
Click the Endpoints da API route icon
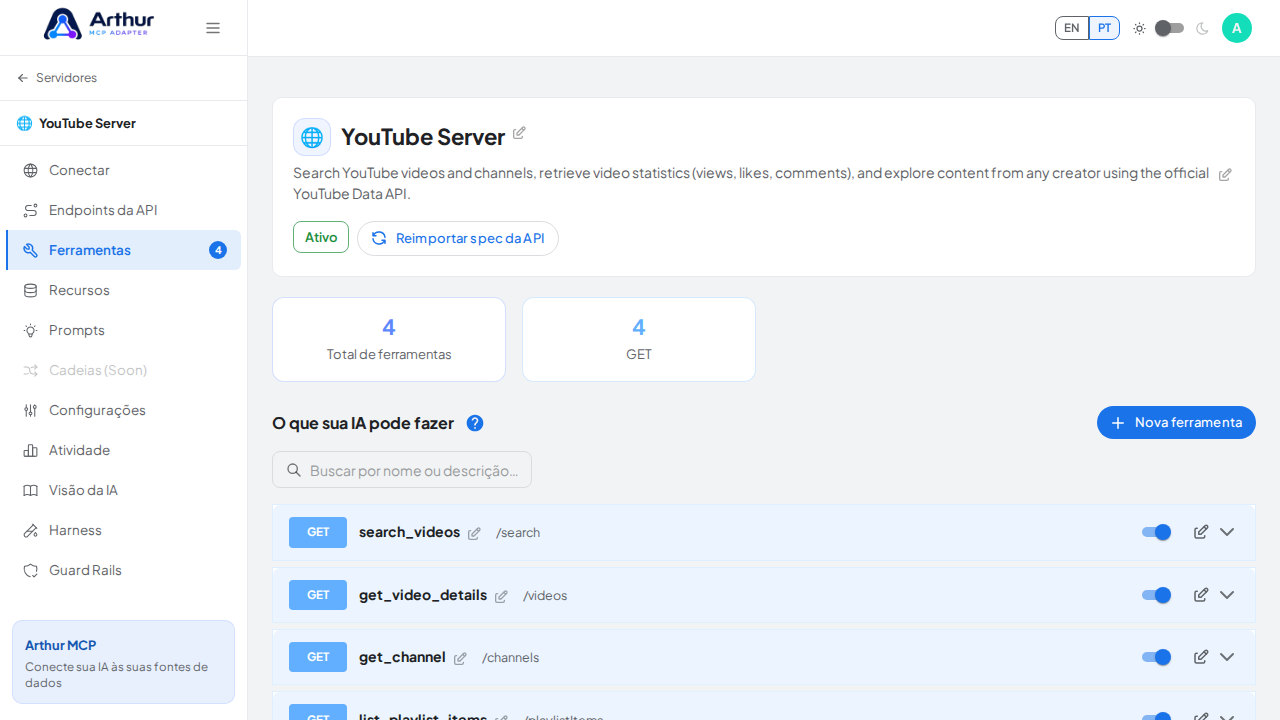tap(31, 210)
